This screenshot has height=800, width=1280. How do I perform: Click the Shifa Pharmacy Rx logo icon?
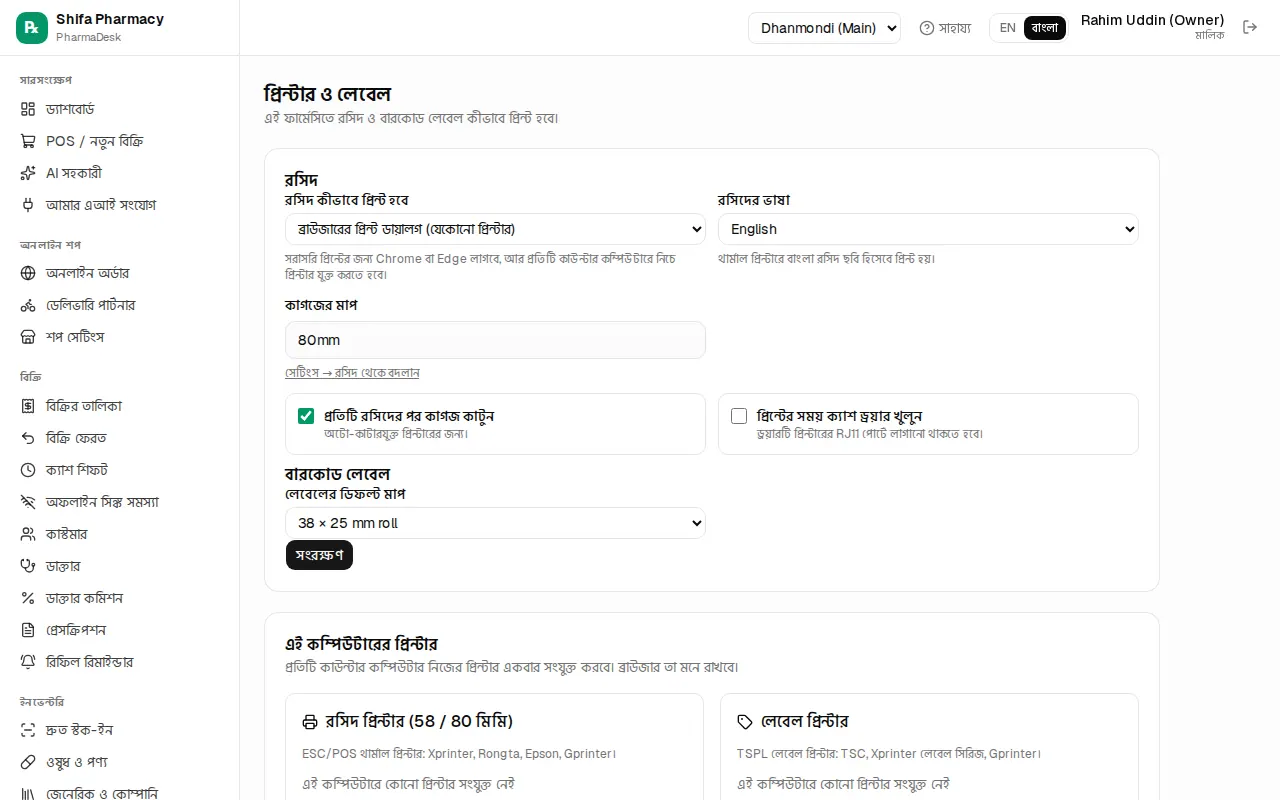pos(32,28)
